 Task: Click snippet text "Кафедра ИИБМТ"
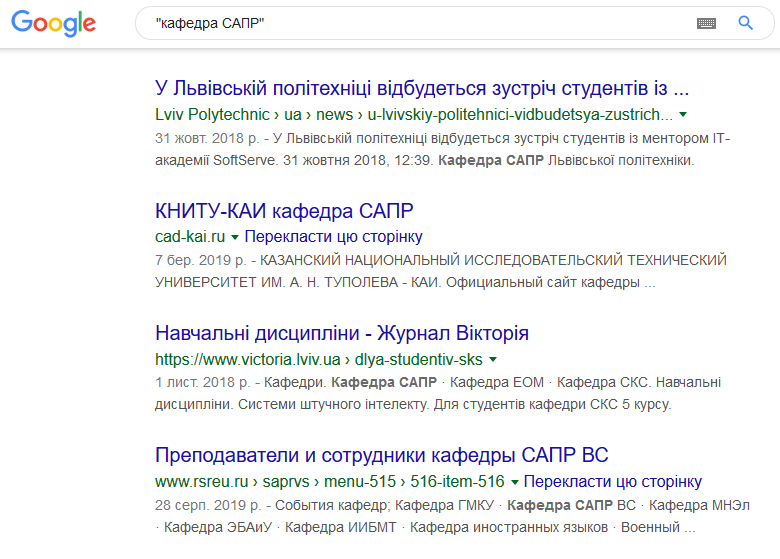341,527
